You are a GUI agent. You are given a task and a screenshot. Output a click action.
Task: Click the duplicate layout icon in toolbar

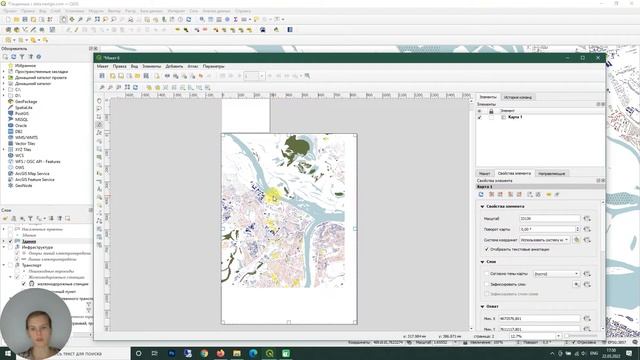pyautogui.click(x=121, y=76)
